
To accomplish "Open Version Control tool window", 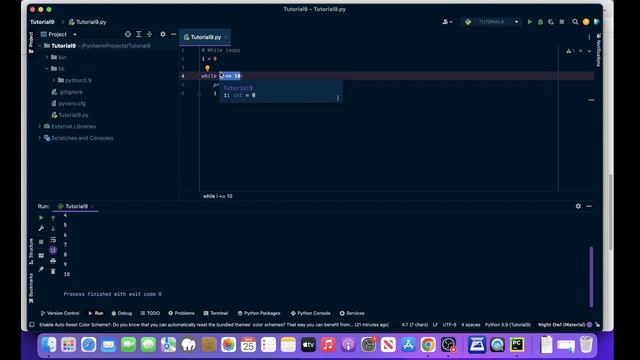I will pos(60,313).
